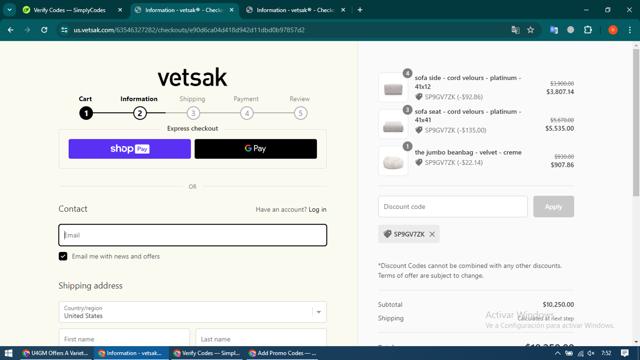Switch to the Verify Codes — SimplyCodes tab
The width and height of the screenshot is (640, 360).
(69, 10)
